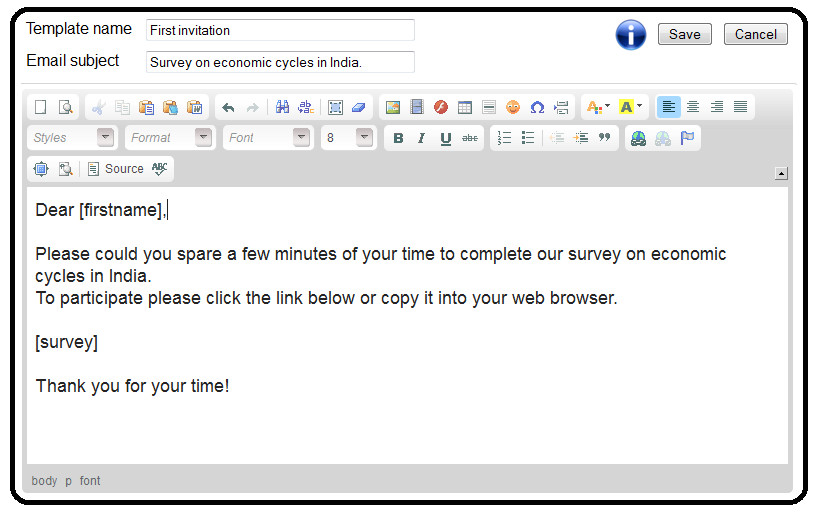Click the Copy icon

122,107
